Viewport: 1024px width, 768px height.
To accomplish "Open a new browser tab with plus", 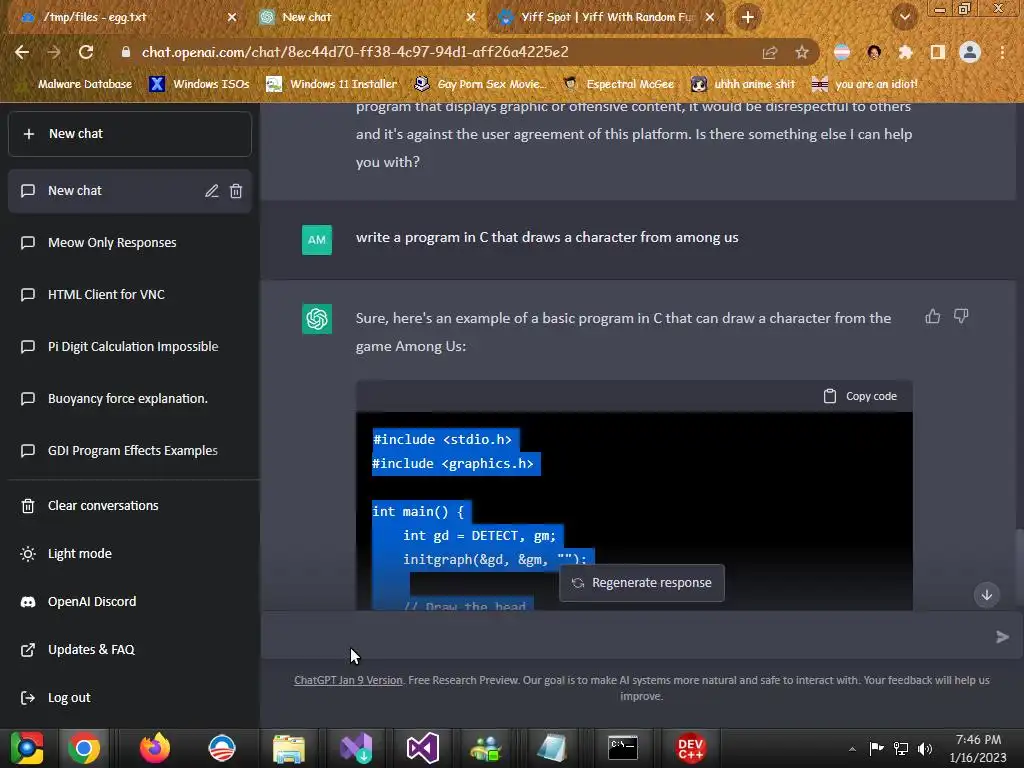I will tap(748, 17).
